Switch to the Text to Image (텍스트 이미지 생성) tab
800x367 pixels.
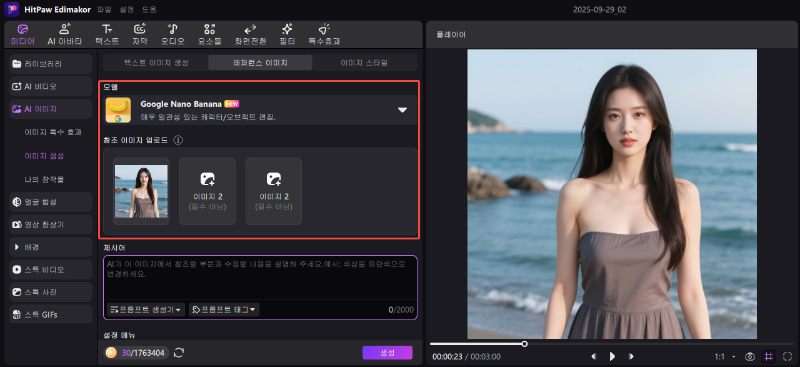pyautogui.click(x=156, y=63)
